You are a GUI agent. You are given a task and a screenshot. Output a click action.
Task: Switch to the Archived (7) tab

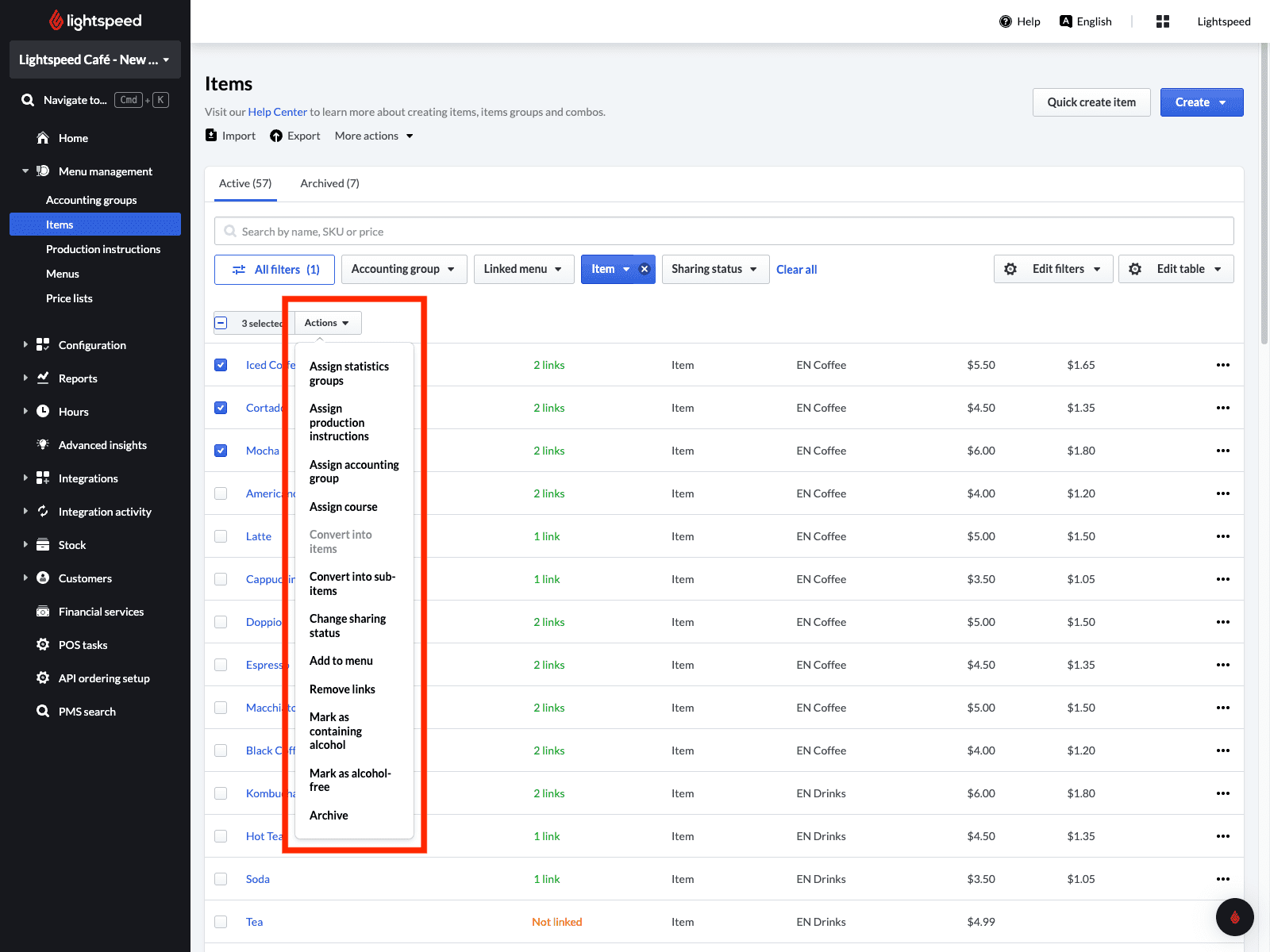(329, 183)
